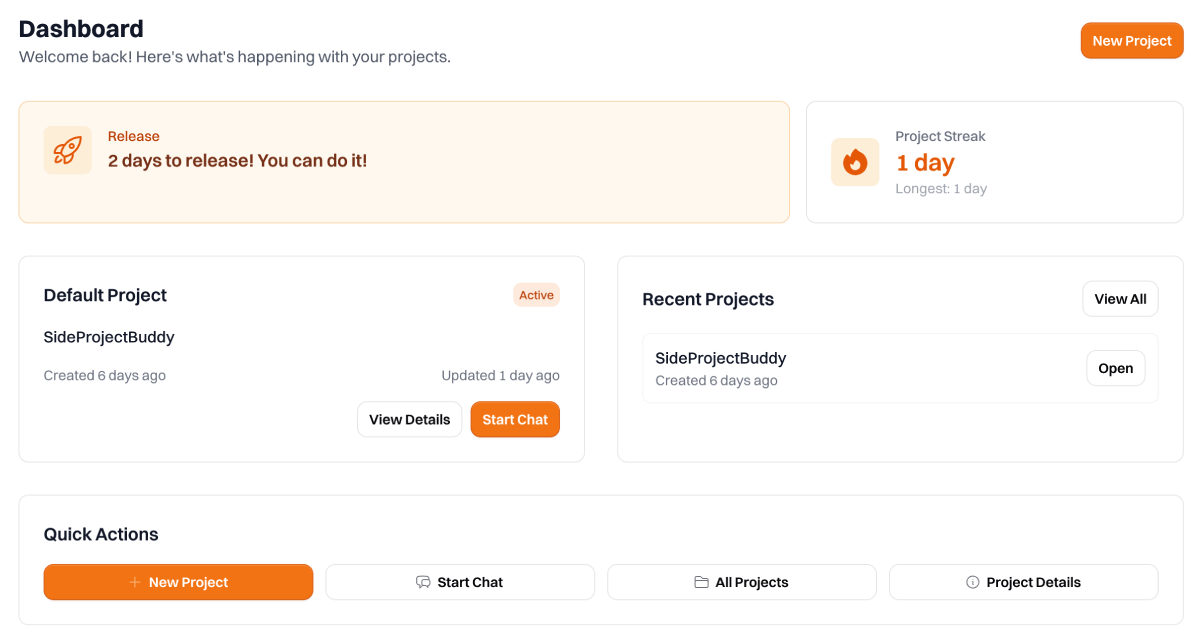Click SideProjectBuddy title in Recent Projects
This screenshot has width=1200, height=640.
coord(720,358)
